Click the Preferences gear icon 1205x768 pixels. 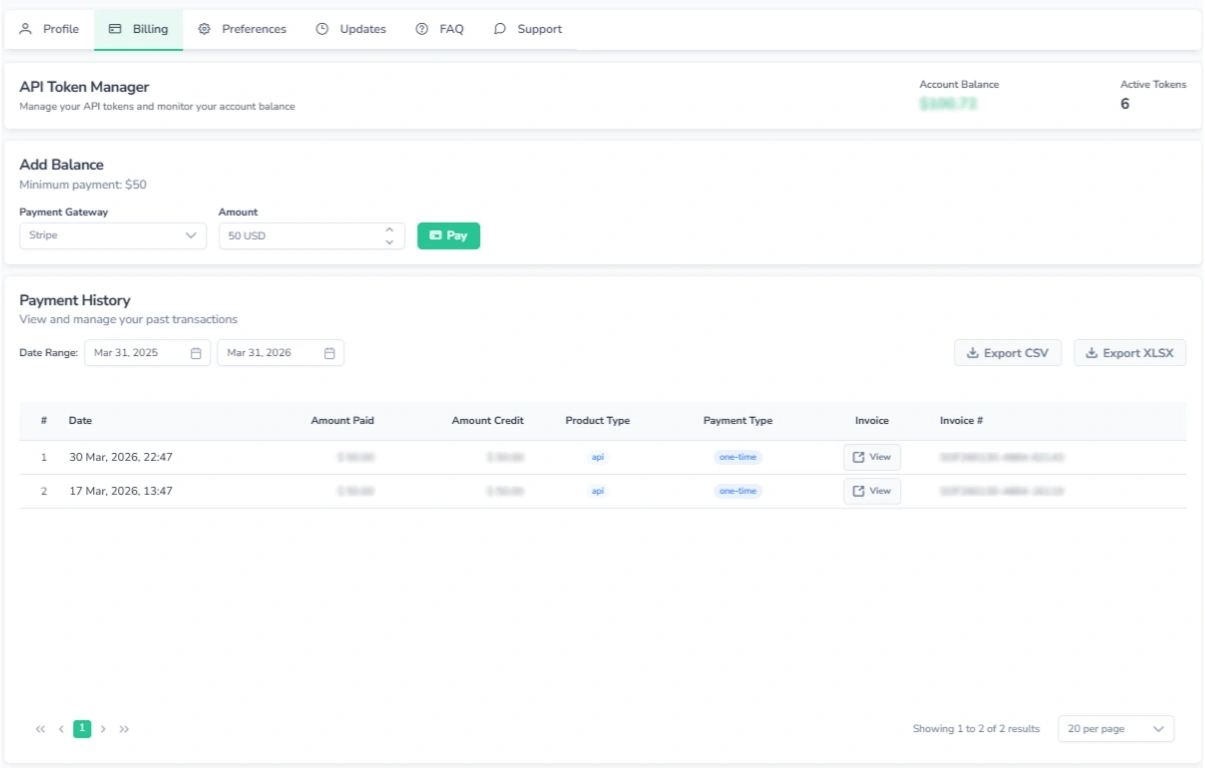pyautogui.click(x=202, y=29)
